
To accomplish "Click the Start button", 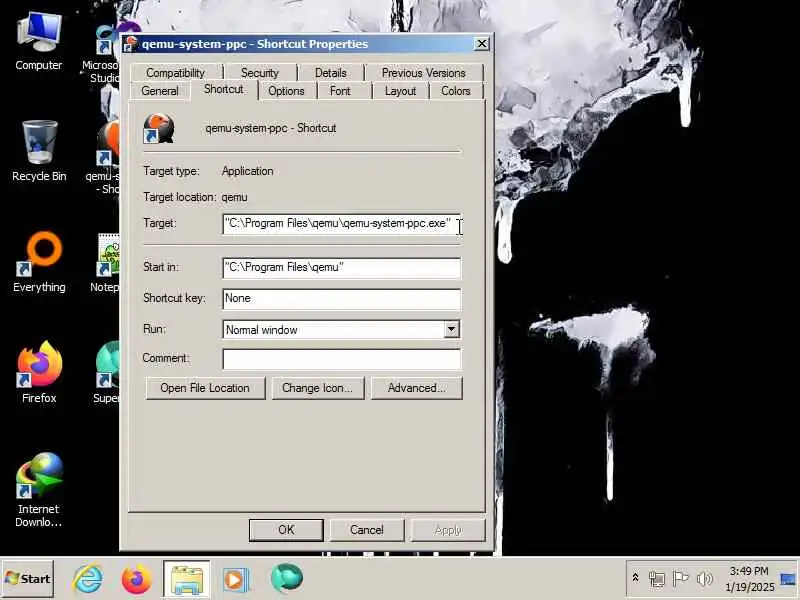I will point(28,579).
